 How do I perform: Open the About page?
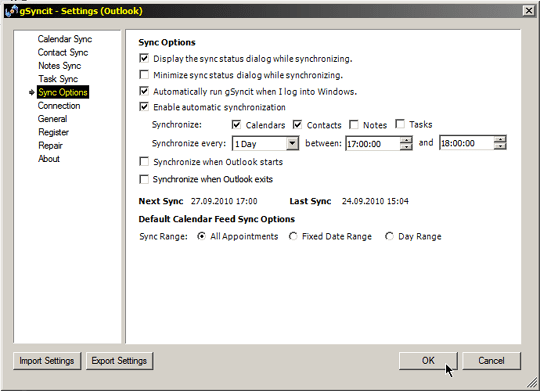tap(49, 159)
